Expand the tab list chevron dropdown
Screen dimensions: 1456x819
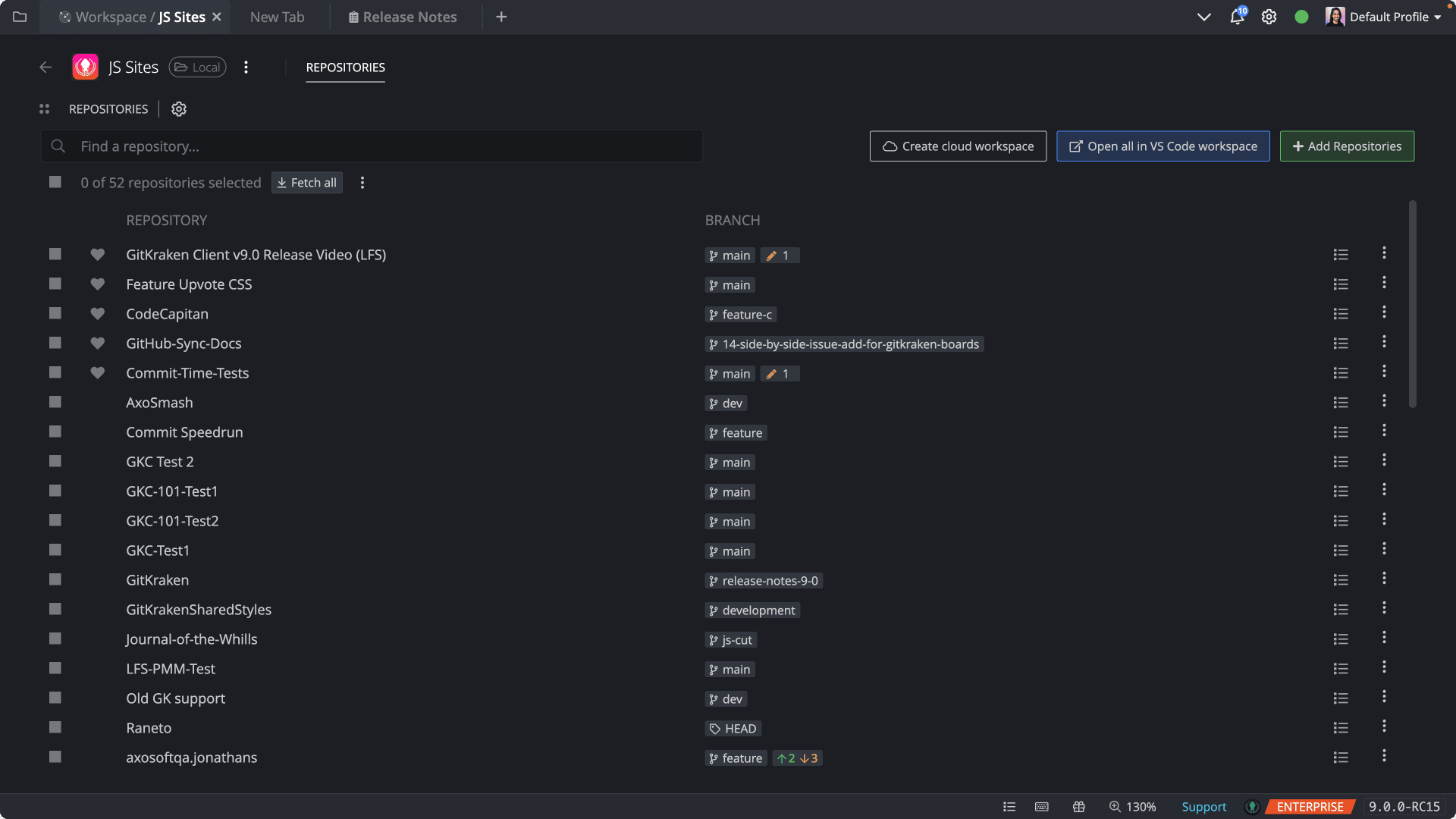[x=1203, y=17]
